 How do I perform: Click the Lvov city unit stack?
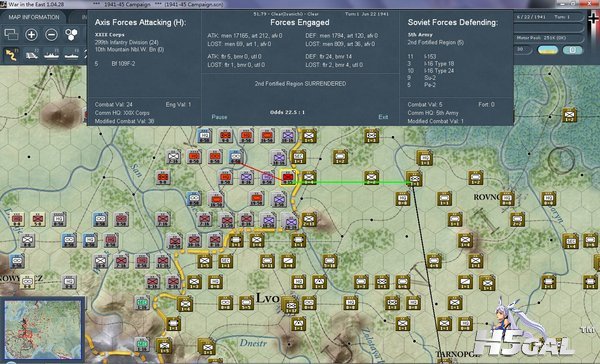(x=290, y=305)
